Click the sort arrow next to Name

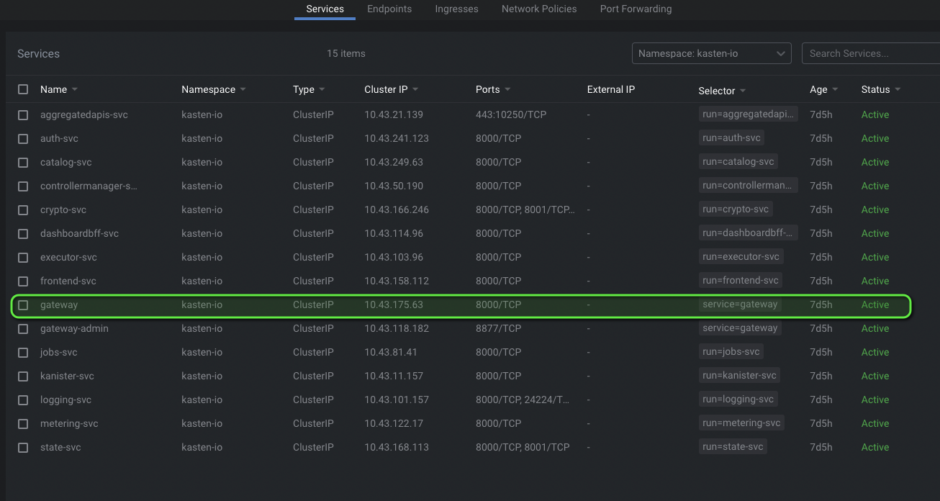[75, 90]
